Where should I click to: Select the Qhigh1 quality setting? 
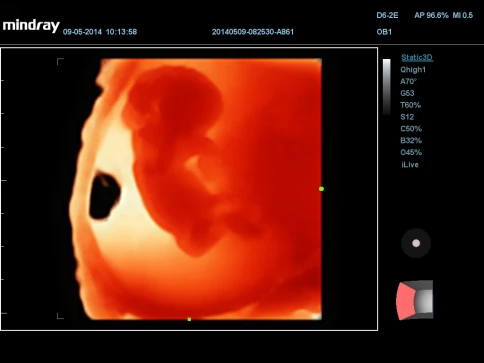(413, 70)
